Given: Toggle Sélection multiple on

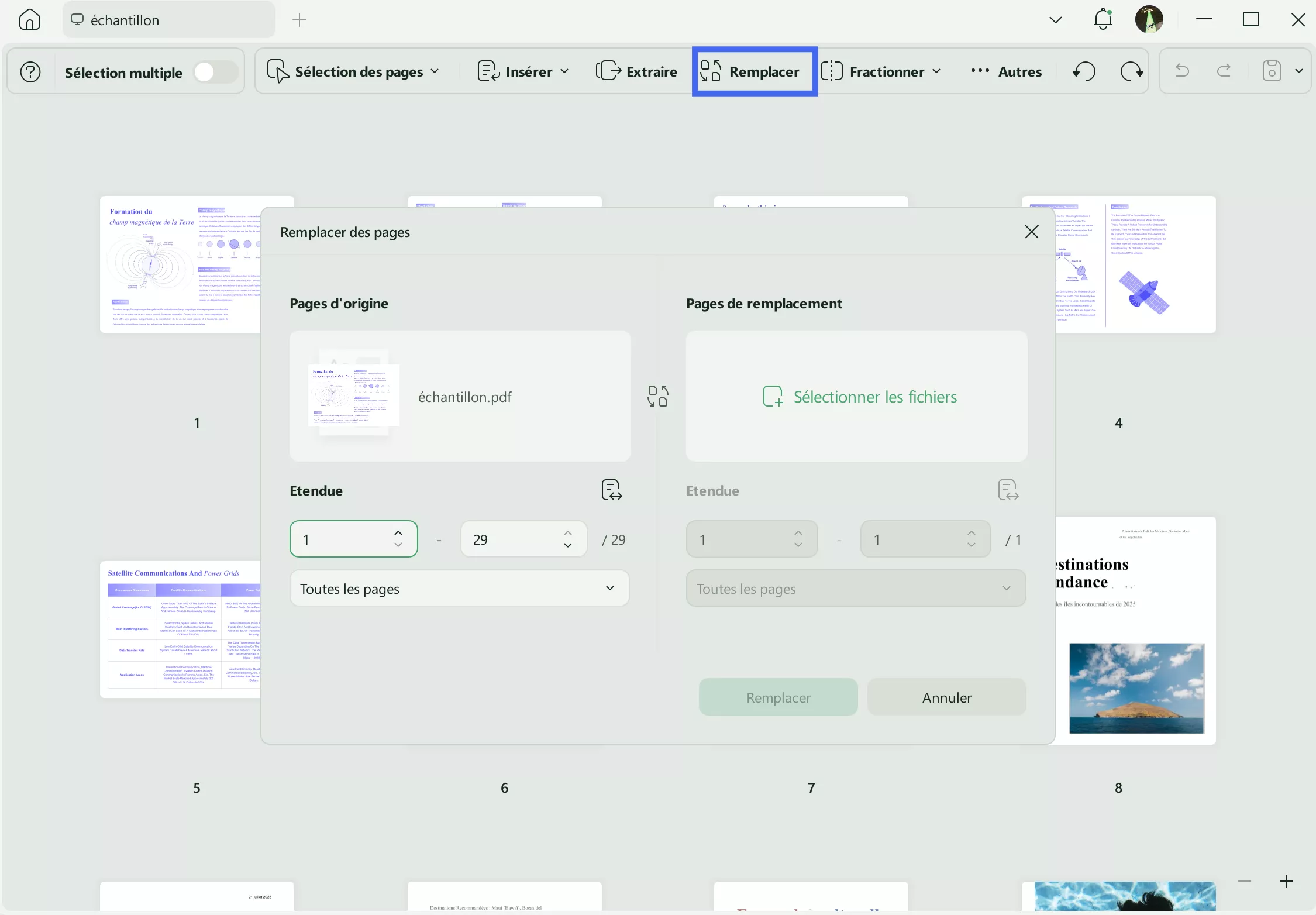Looking at the screenshot, I should point(215,71).
